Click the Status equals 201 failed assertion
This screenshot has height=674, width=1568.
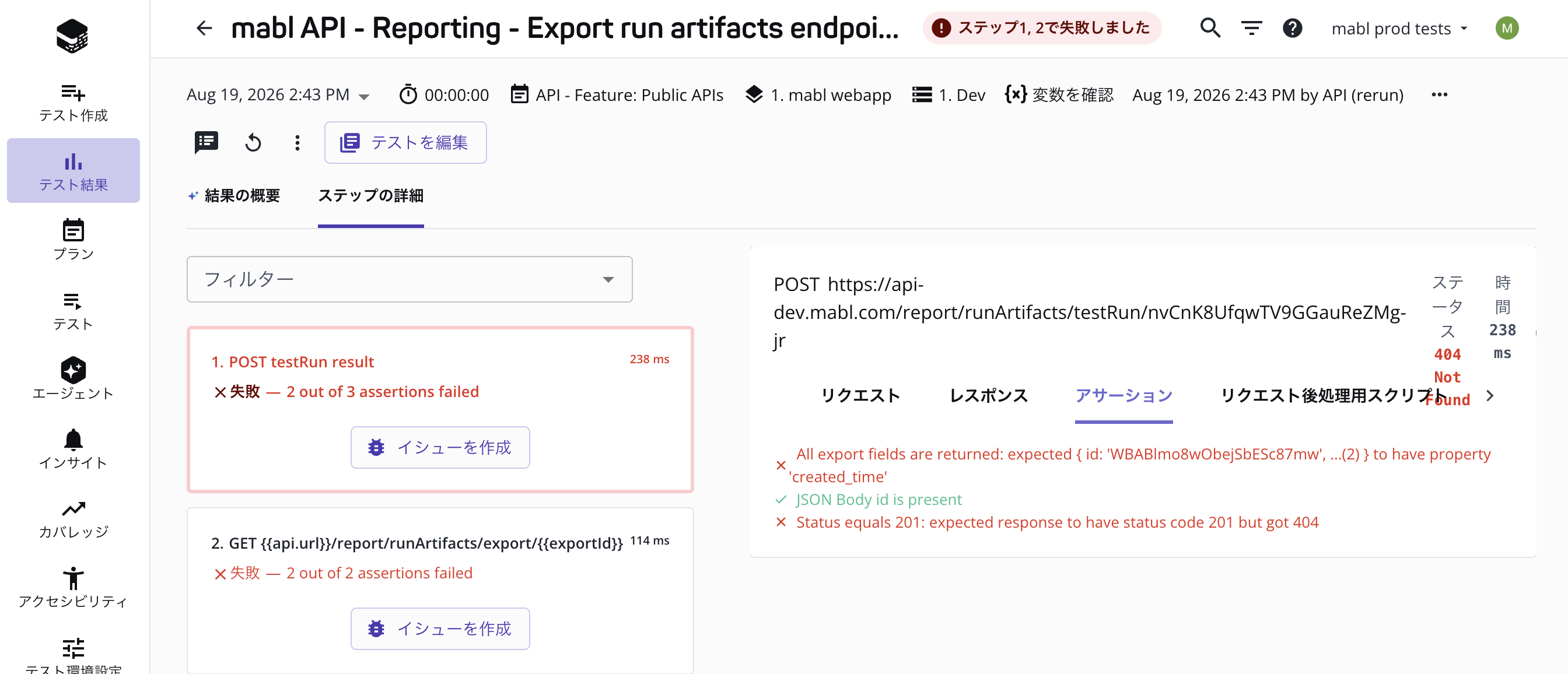point(1056,522)
